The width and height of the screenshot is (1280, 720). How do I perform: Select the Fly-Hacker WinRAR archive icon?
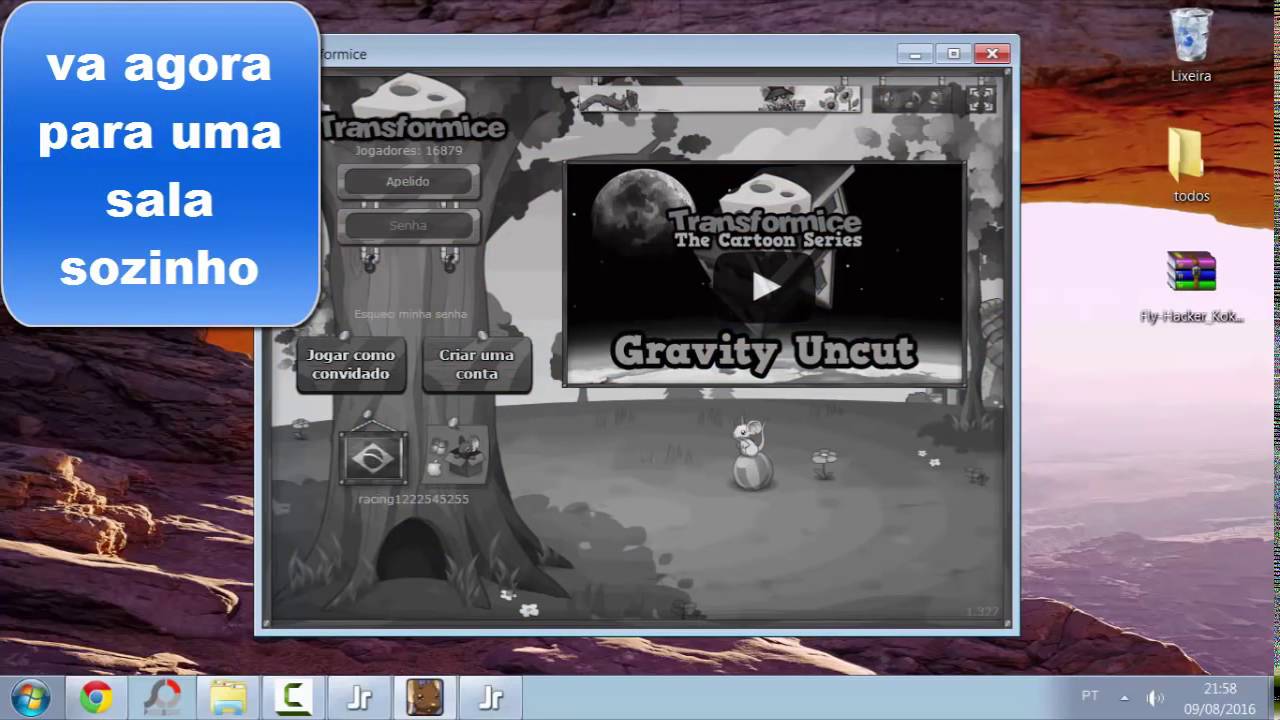click(x=1191, y=287)
